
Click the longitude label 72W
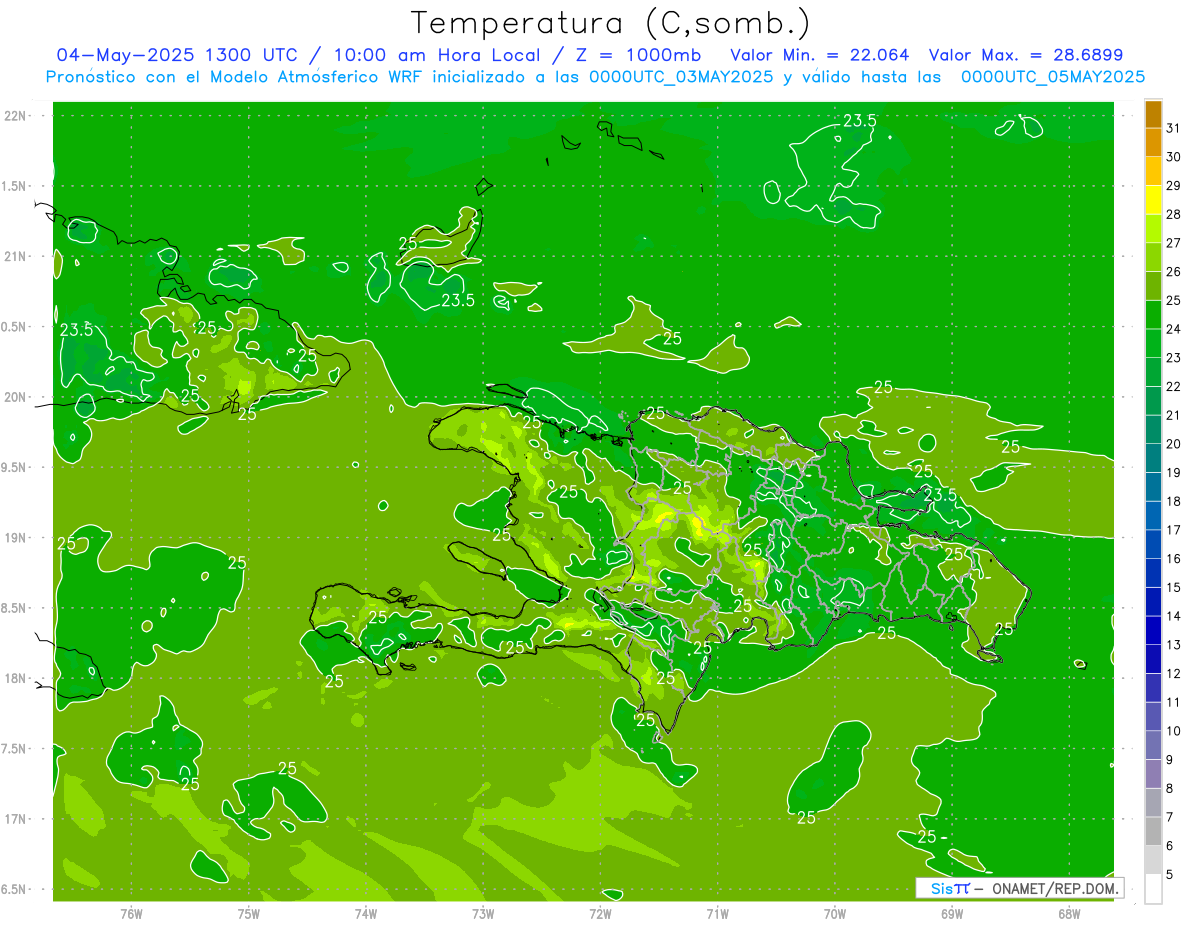600,914
